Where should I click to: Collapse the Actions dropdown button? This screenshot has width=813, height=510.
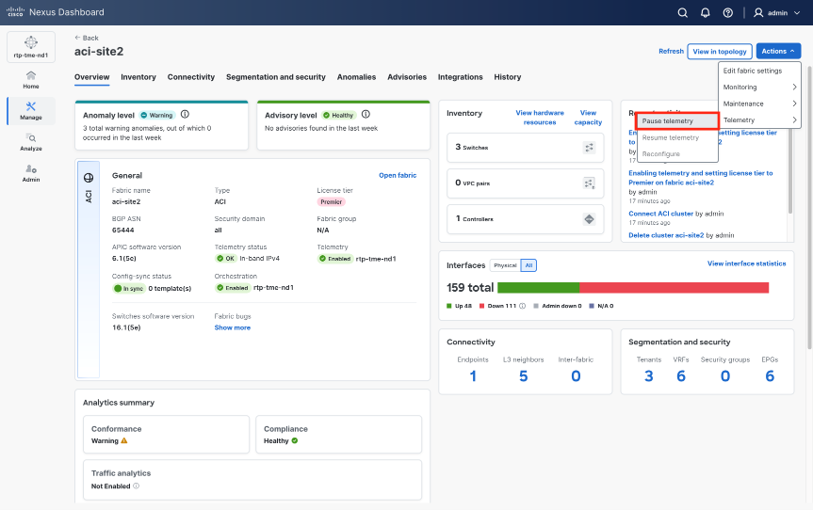click(x=778, y=51)
